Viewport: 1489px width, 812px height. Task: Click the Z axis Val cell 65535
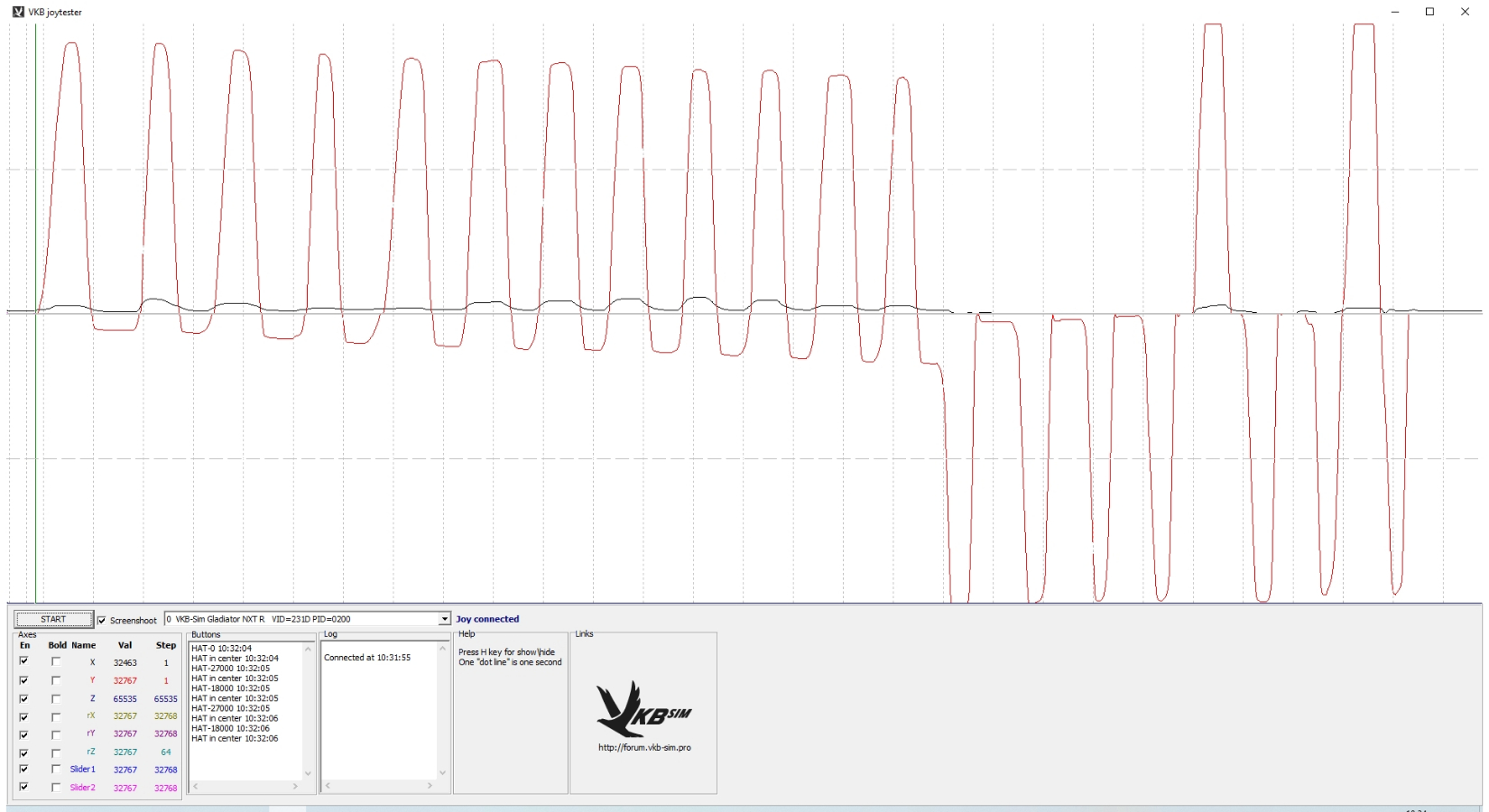tap(125, 699)
